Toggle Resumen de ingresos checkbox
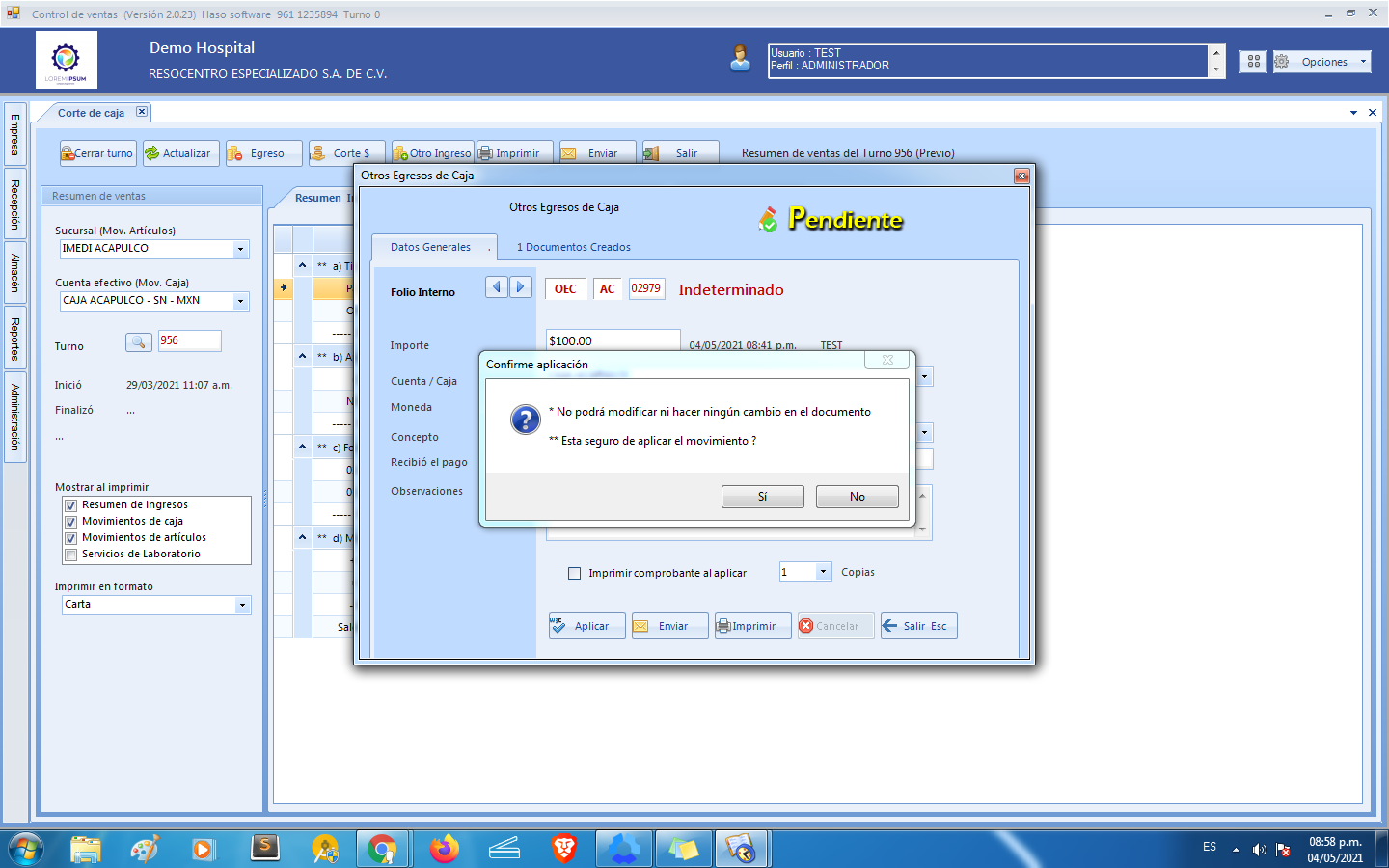1389x868 pixels. click(x=70, y=505)
